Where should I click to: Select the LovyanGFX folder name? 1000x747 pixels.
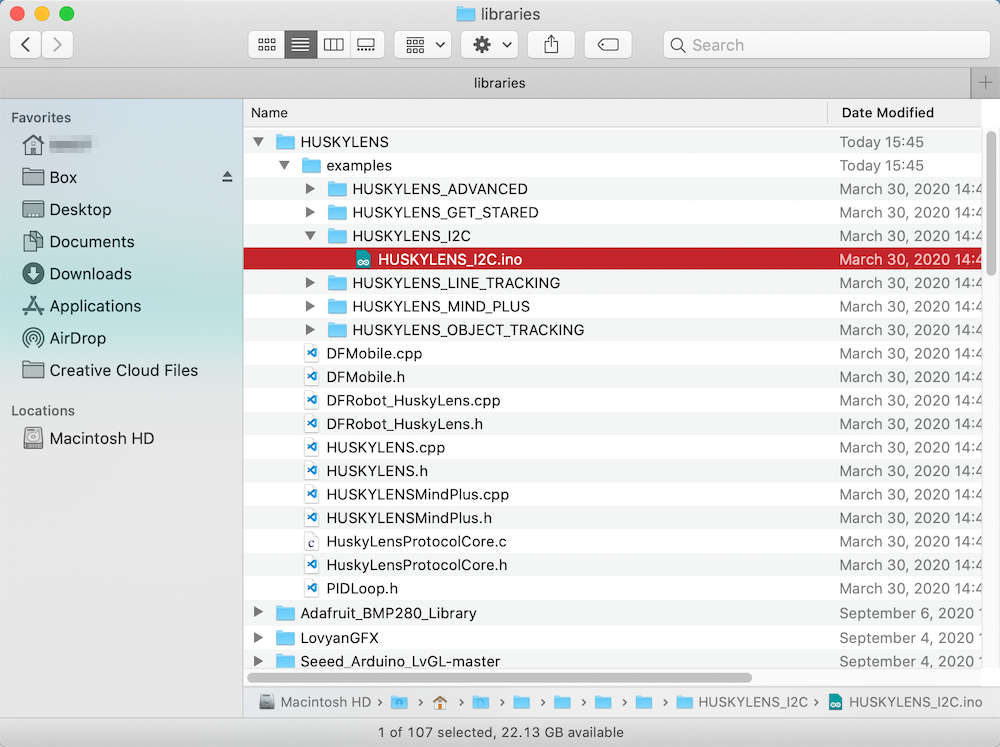tap(339, 638)
